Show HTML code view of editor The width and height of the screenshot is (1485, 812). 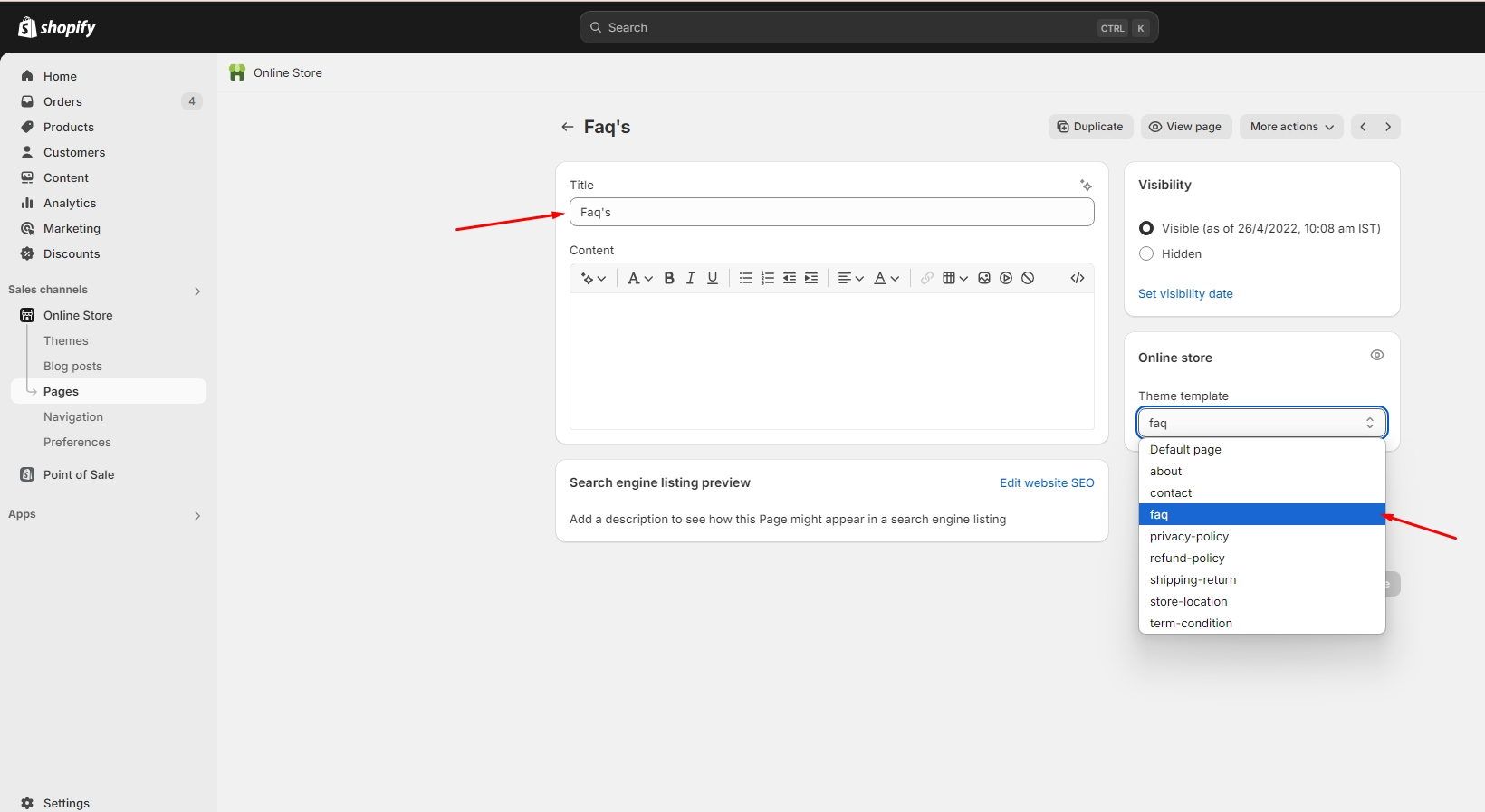coord(1077,278)
